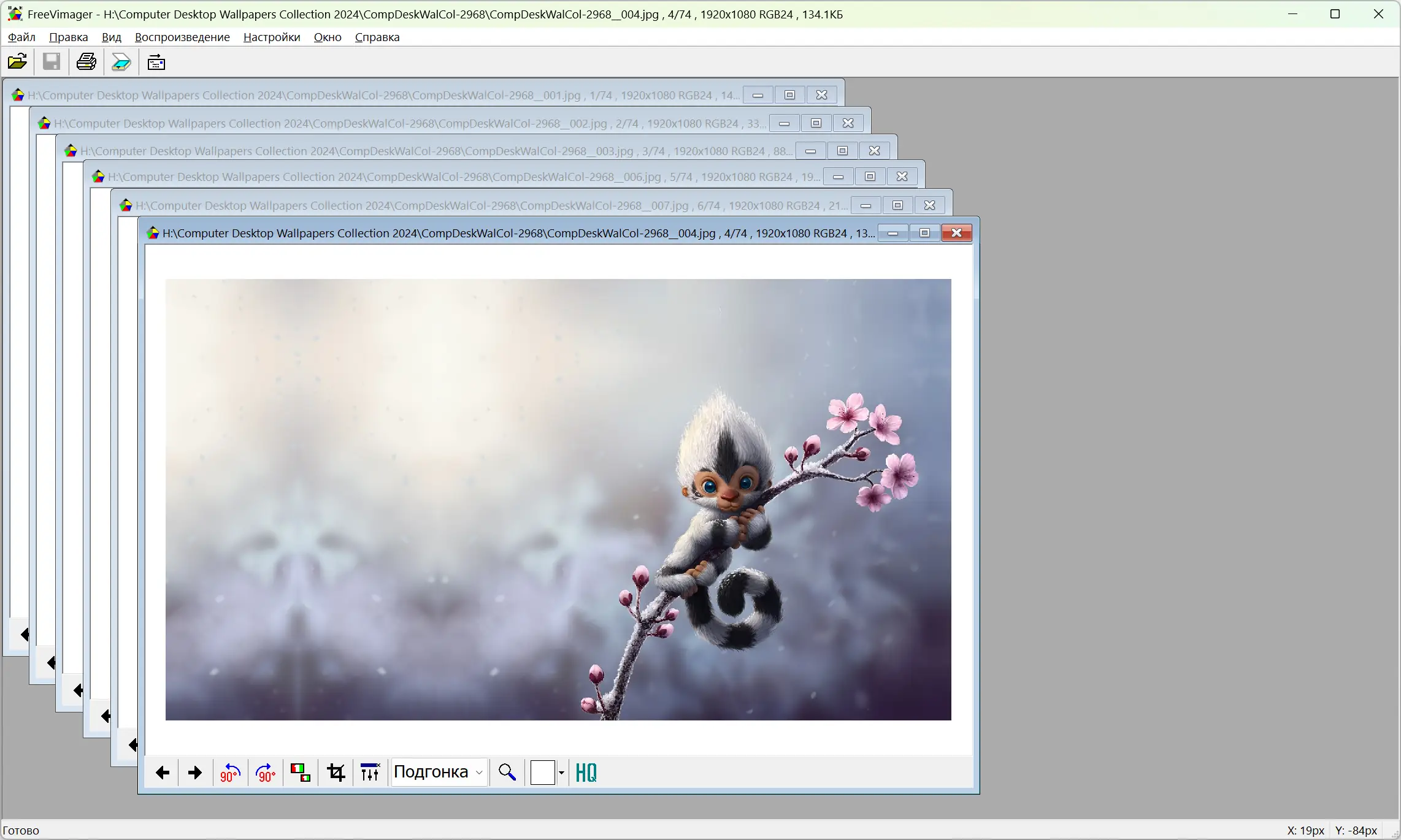The image size is (1401, 840).
Task: Click the white background color swatch
Action: [x=542, y=773]
